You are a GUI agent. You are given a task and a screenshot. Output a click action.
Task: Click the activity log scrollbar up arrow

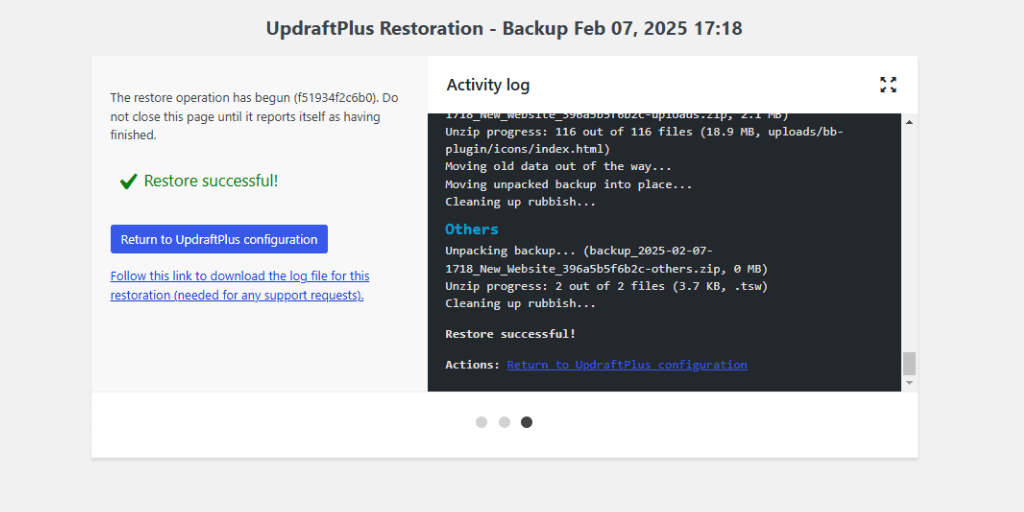pyautogui.click(x=909, y=122)
